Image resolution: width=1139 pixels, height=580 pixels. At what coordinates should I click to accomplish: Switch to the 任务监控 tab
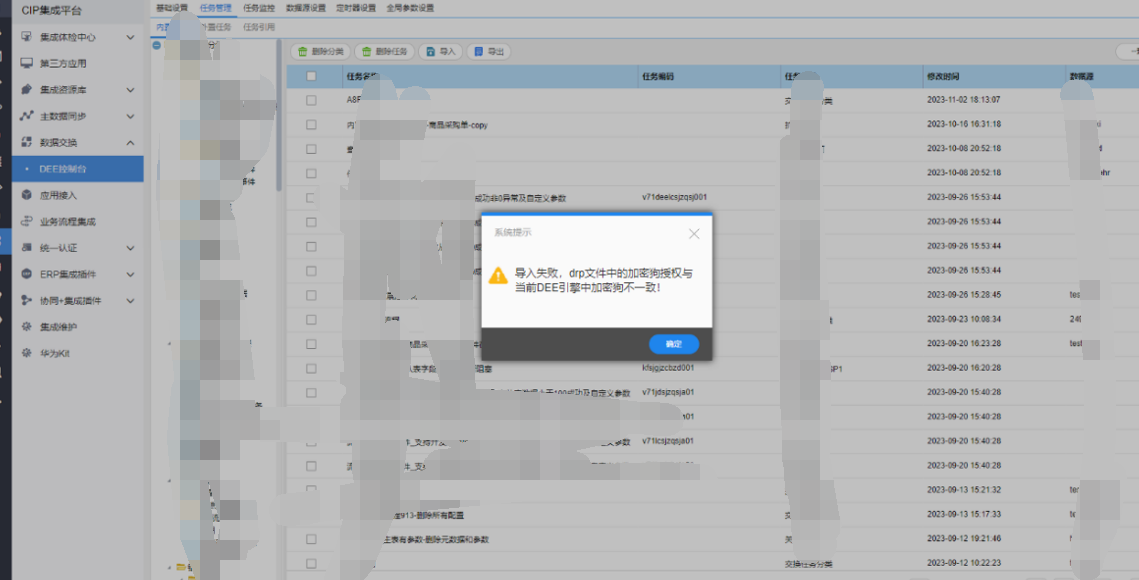click(x=259, y=8)
